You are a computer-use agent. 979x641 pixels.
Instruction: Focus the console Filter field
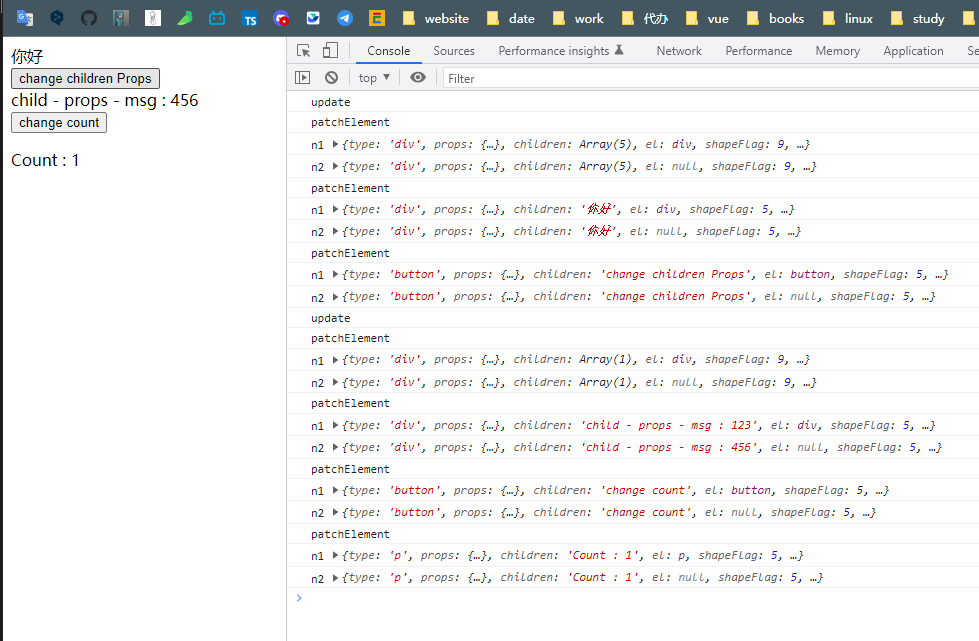(711, 79)
